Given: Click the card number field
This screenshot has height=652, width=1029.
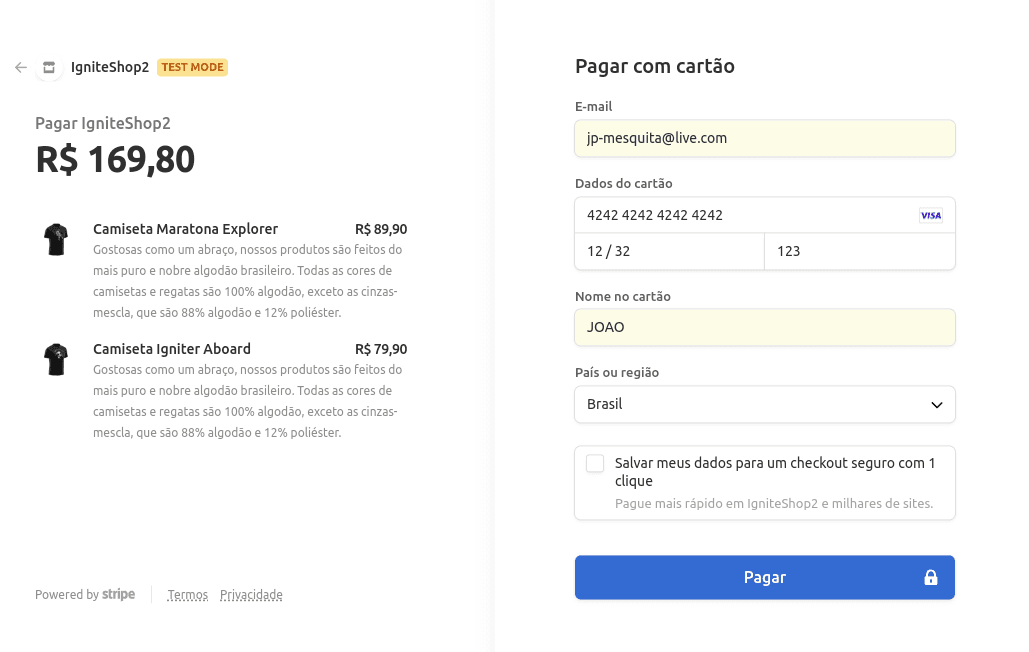Looking at the screenshot, I should pyautogui.click(x=765, y=215).
